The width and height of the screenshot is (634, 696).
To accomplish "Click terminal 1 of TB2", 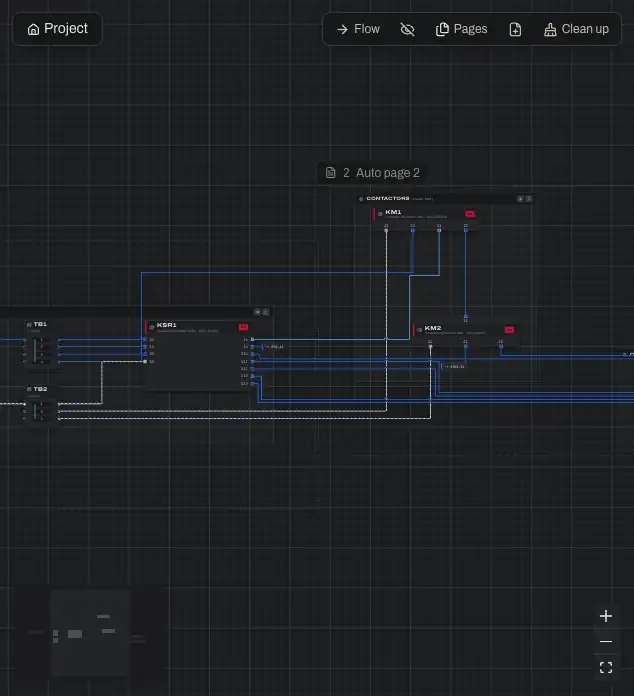I will tap(42, 404).
